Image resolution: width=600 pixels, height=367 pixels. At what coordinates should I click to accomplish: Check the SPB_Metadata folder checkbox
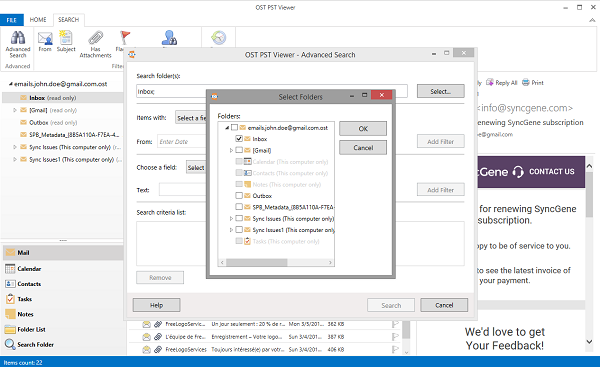coord(239,207)
